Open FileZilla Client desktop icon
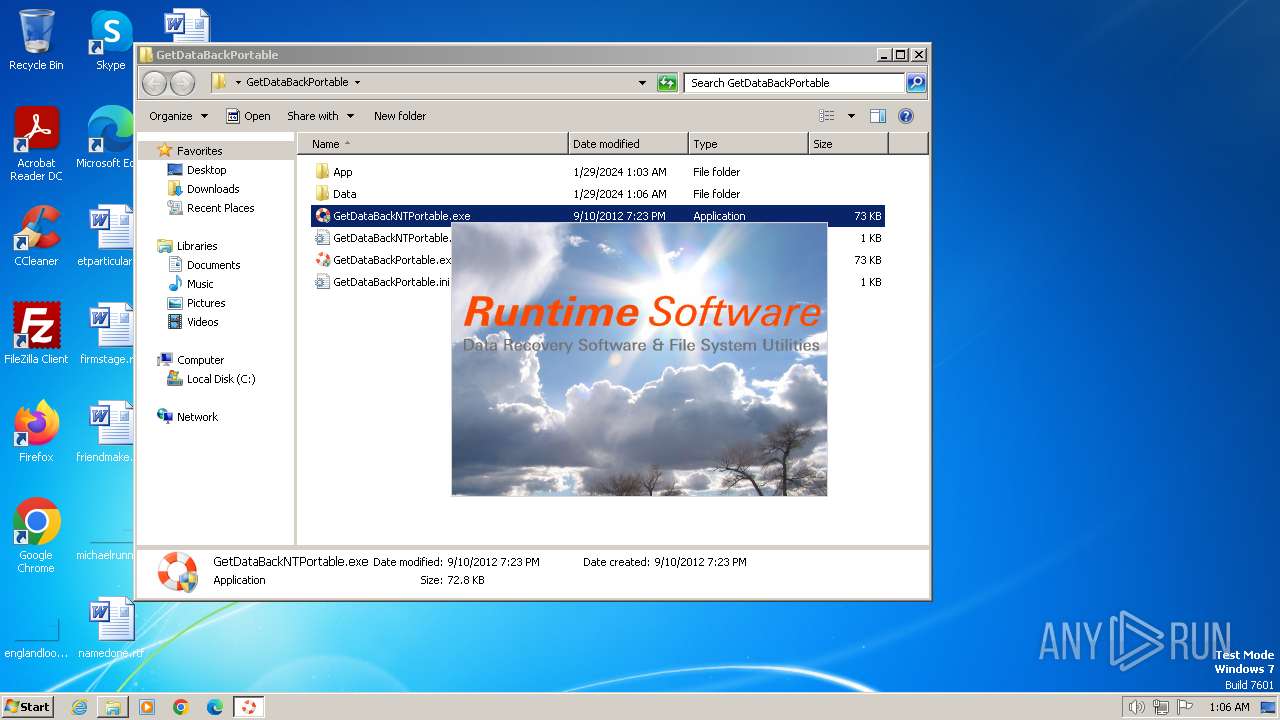 coord(36,334)
